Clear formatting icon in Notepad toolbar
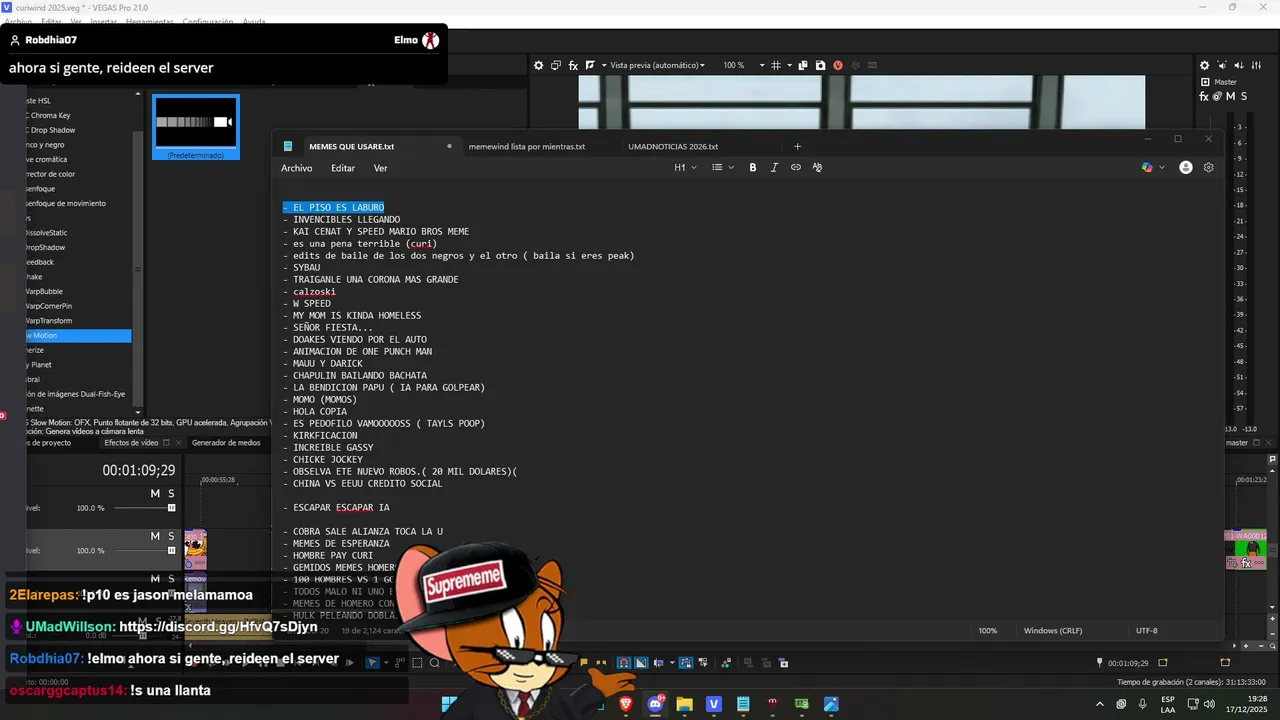The image size is (1280, 720). [817, 168]
